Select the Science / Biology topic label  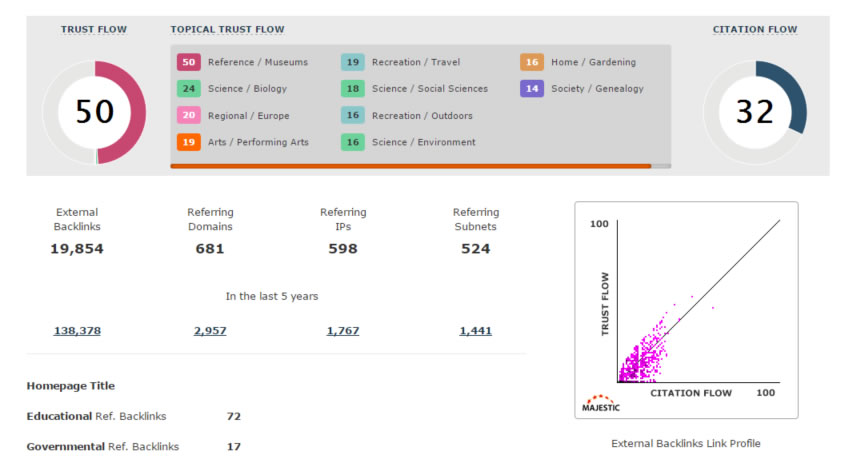pos(247,89)
